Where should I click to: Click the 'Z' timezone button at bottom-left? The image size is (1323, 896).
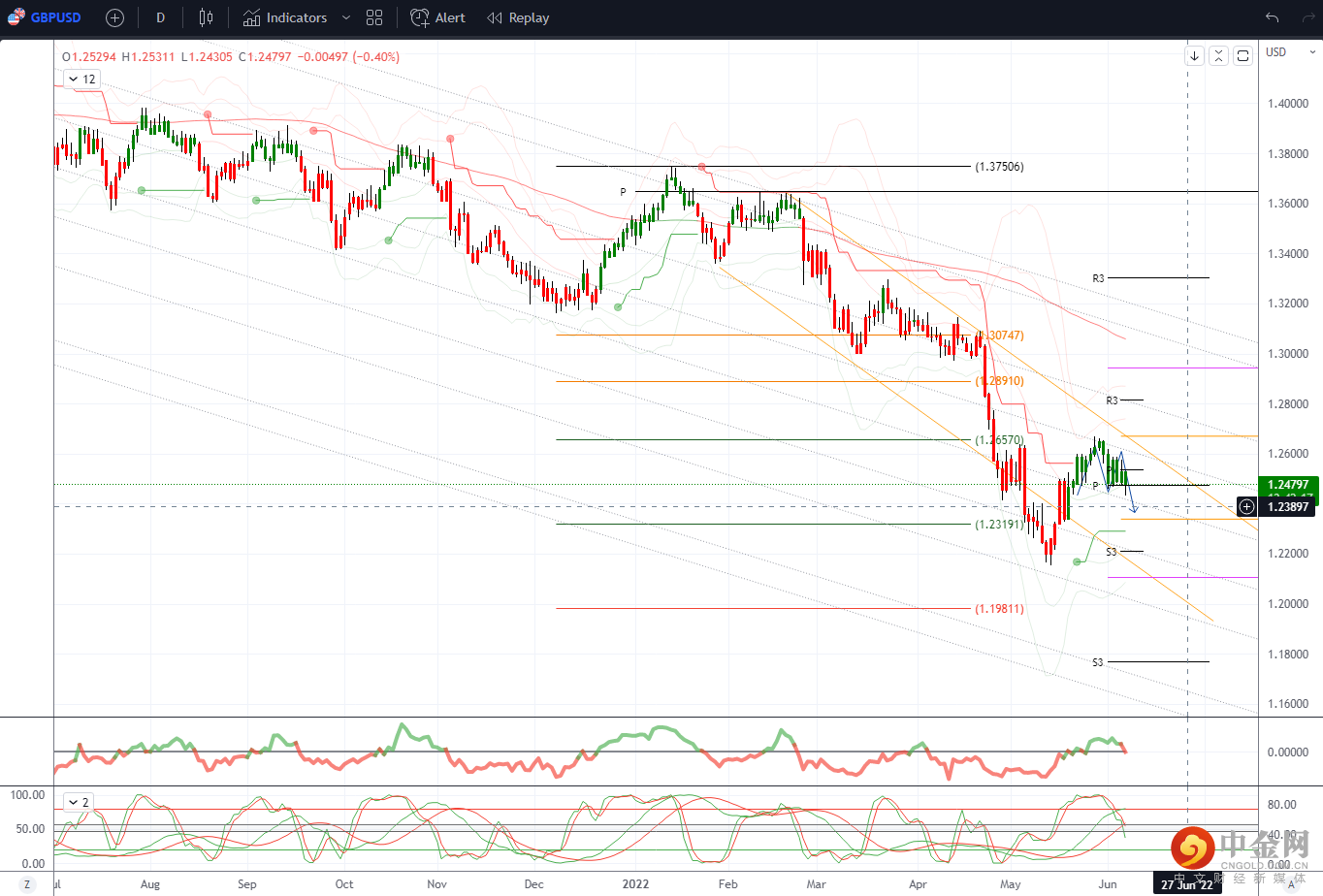pyautogui.click(x=27, y=884)
